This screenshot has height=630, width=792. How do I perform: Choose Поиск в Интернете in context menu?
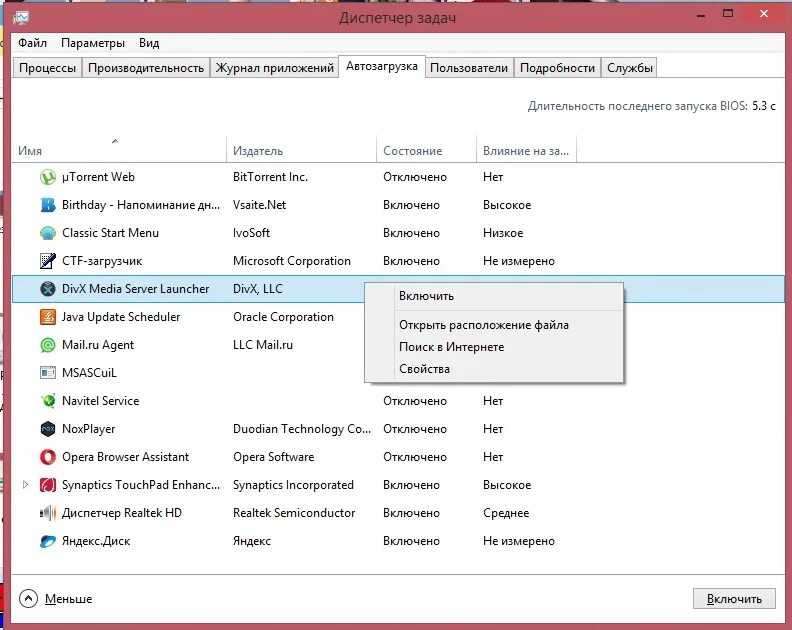tap(494, 347)
